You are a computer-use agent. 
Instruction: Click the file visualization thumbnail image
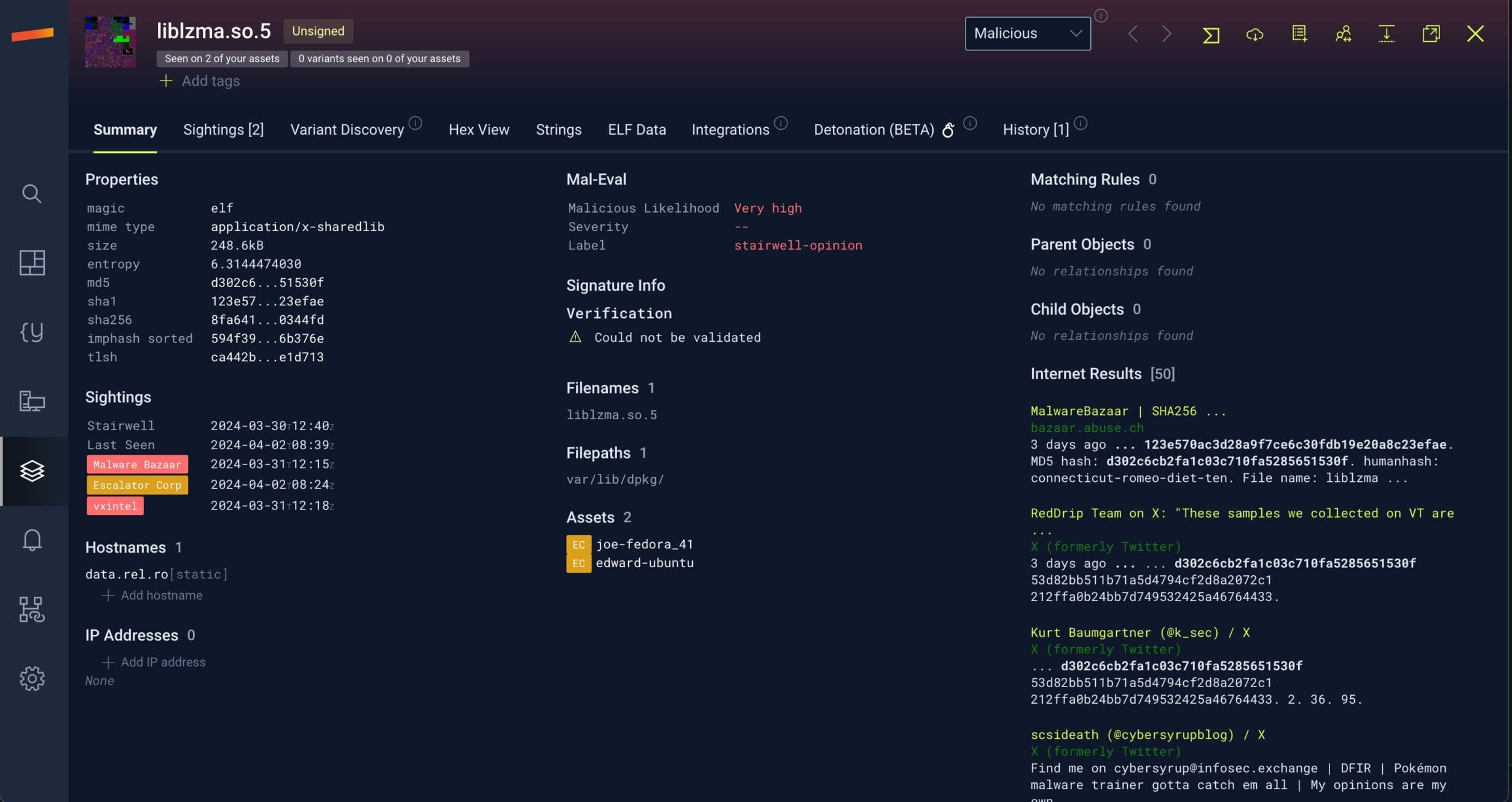point(110,41)
